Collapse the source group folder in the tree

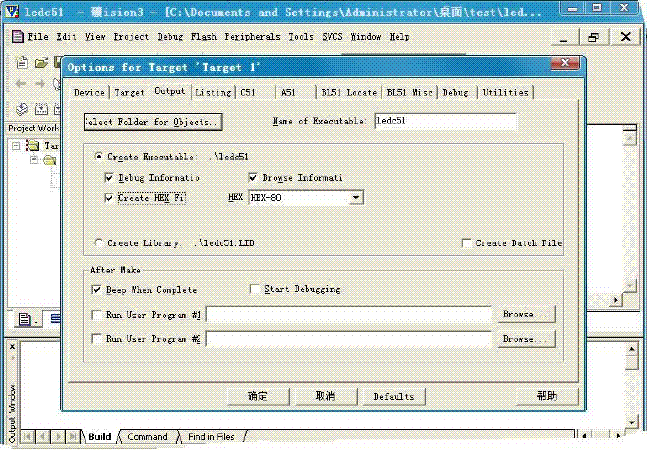[x=33, y=159]
